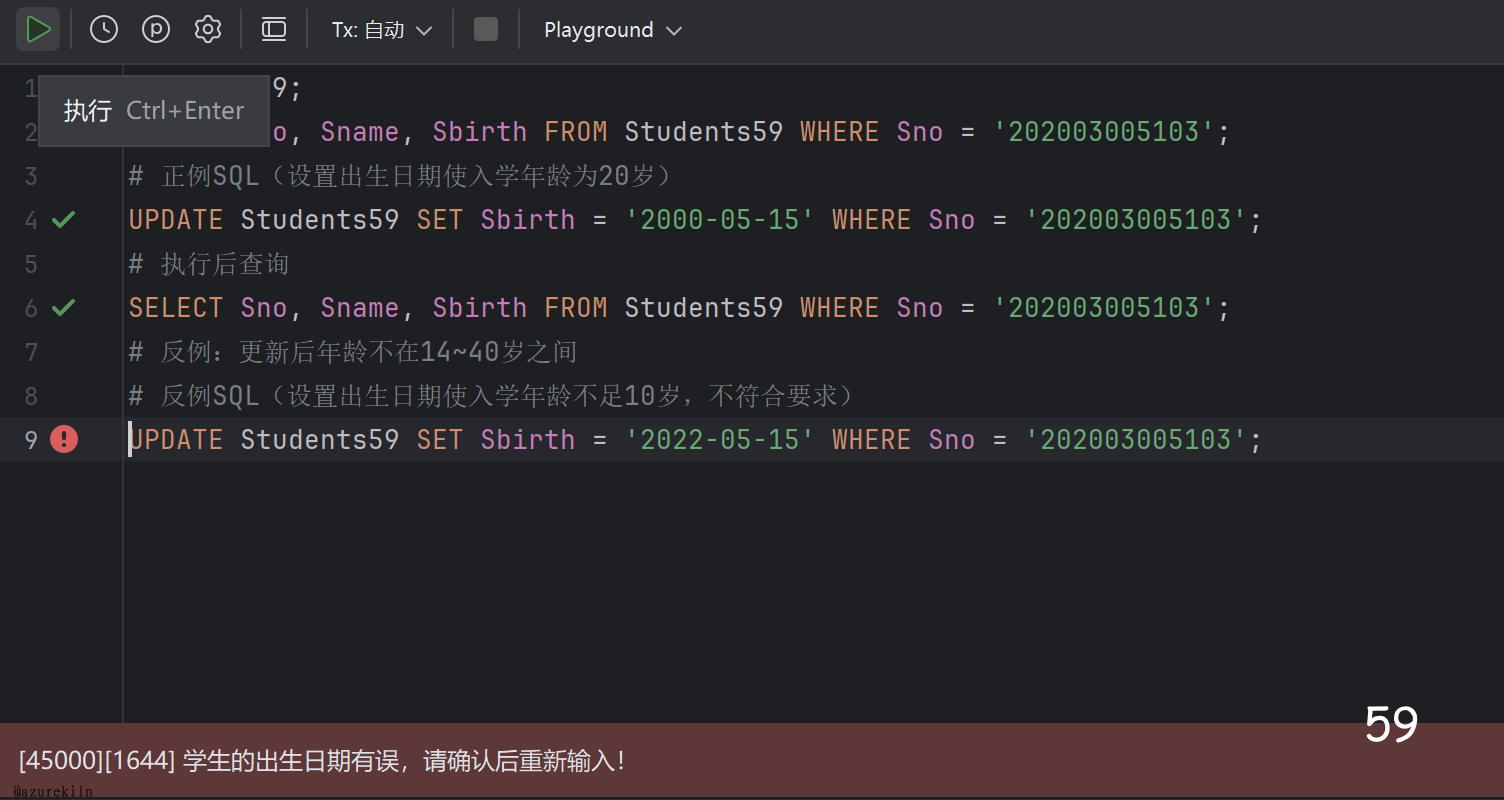Expand the Playground session dropdown
This screenshot has height=800, width=1504.
click(611, 30)
